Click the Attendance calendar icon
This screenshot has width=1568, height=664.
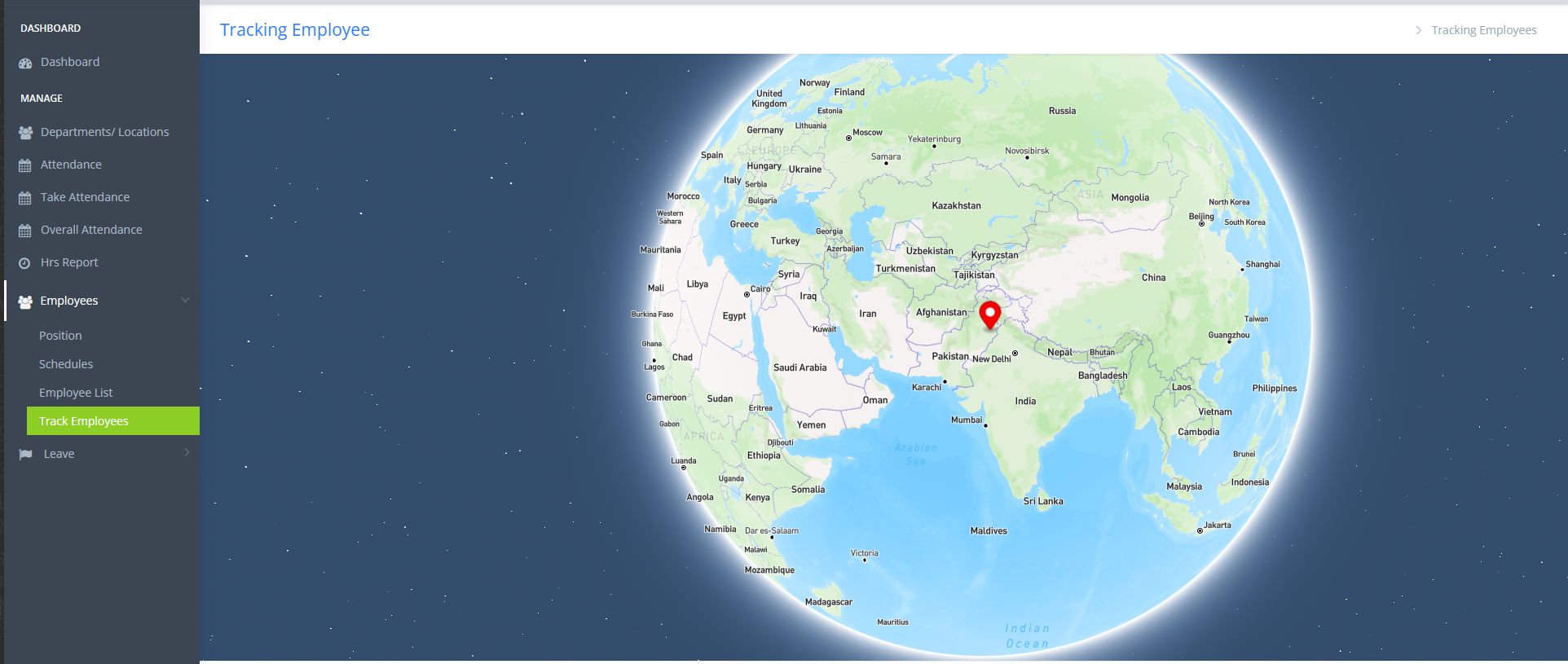click(24, 165)
